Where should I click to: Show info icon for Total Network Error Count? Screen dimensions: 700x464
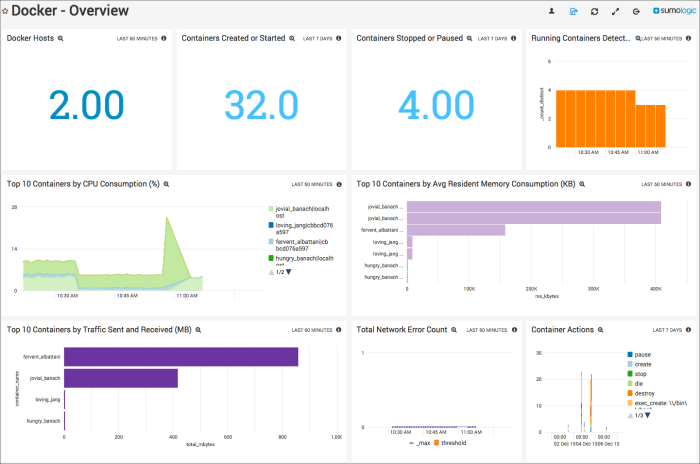coord(514,329)
